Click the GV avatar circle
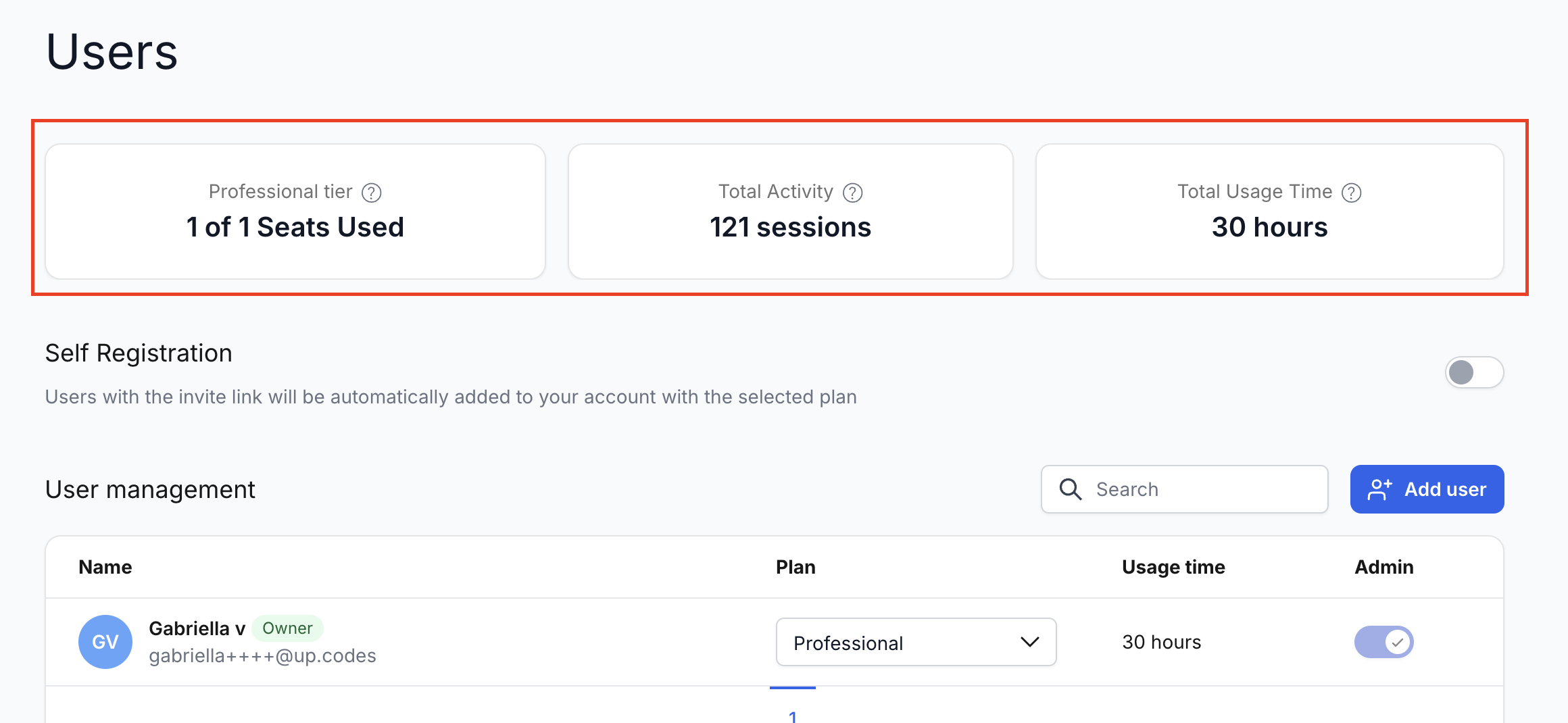This screenshot has width=1568, height=723. 105,642
